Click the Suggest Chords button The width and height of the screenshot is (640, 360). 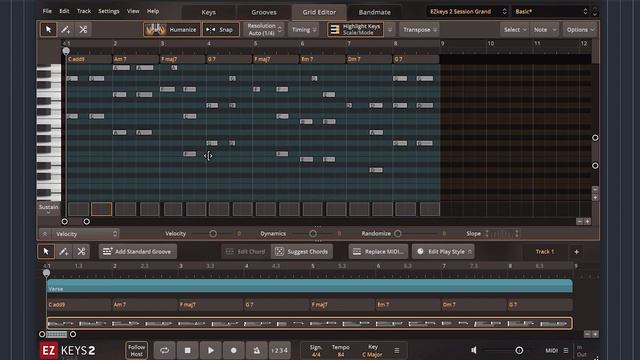(302, 251)
